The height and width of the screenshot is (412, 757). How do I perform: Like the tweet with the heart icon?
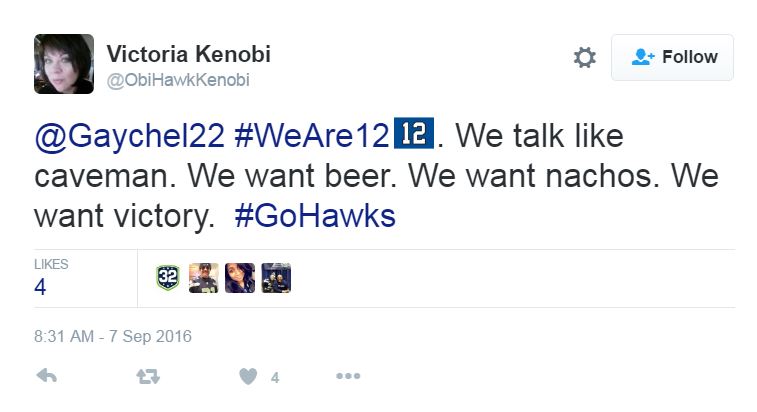[248, 376]
